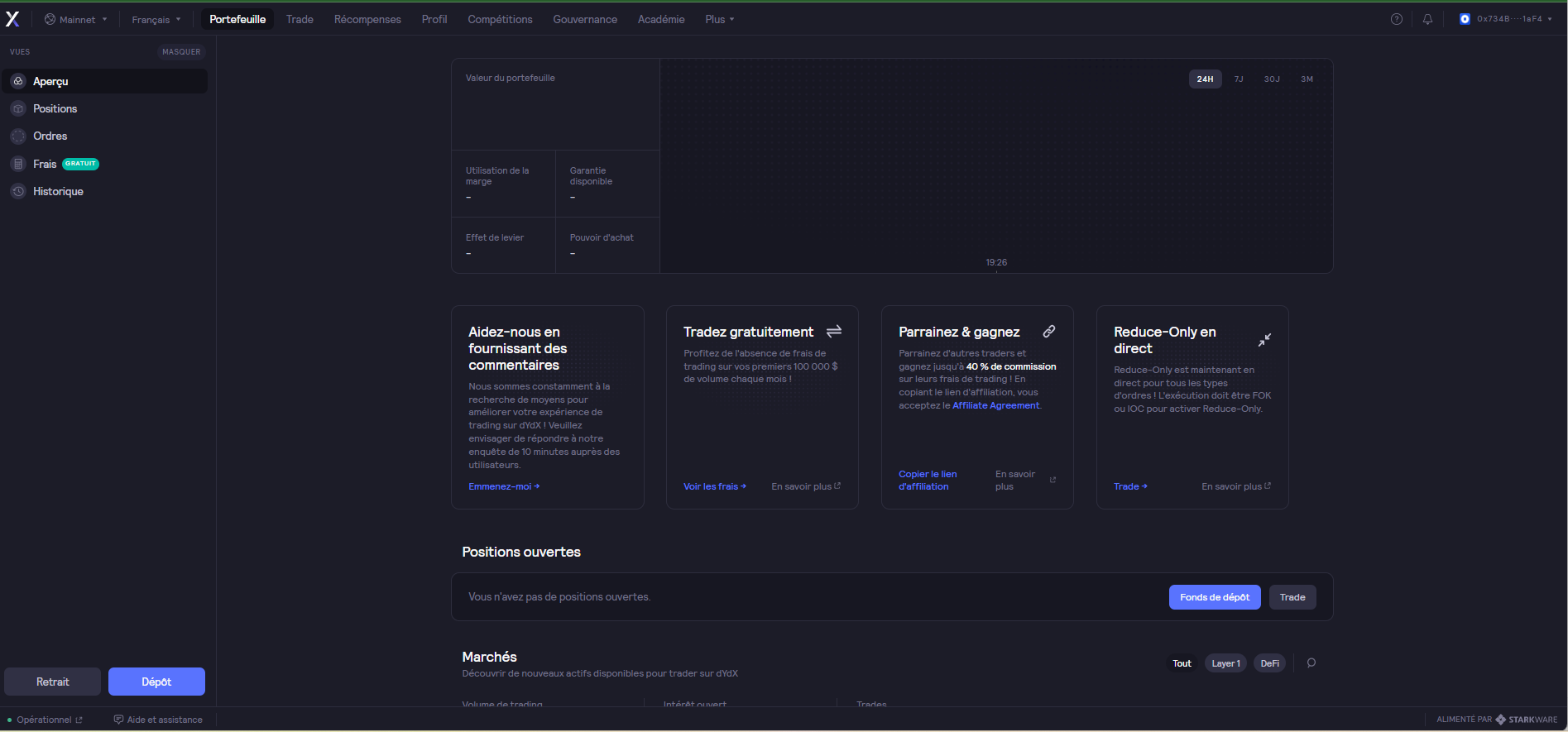Screen dimensions: 1568x732
Task: Go to Trade tab in top navigation
Action: [300, 19]
